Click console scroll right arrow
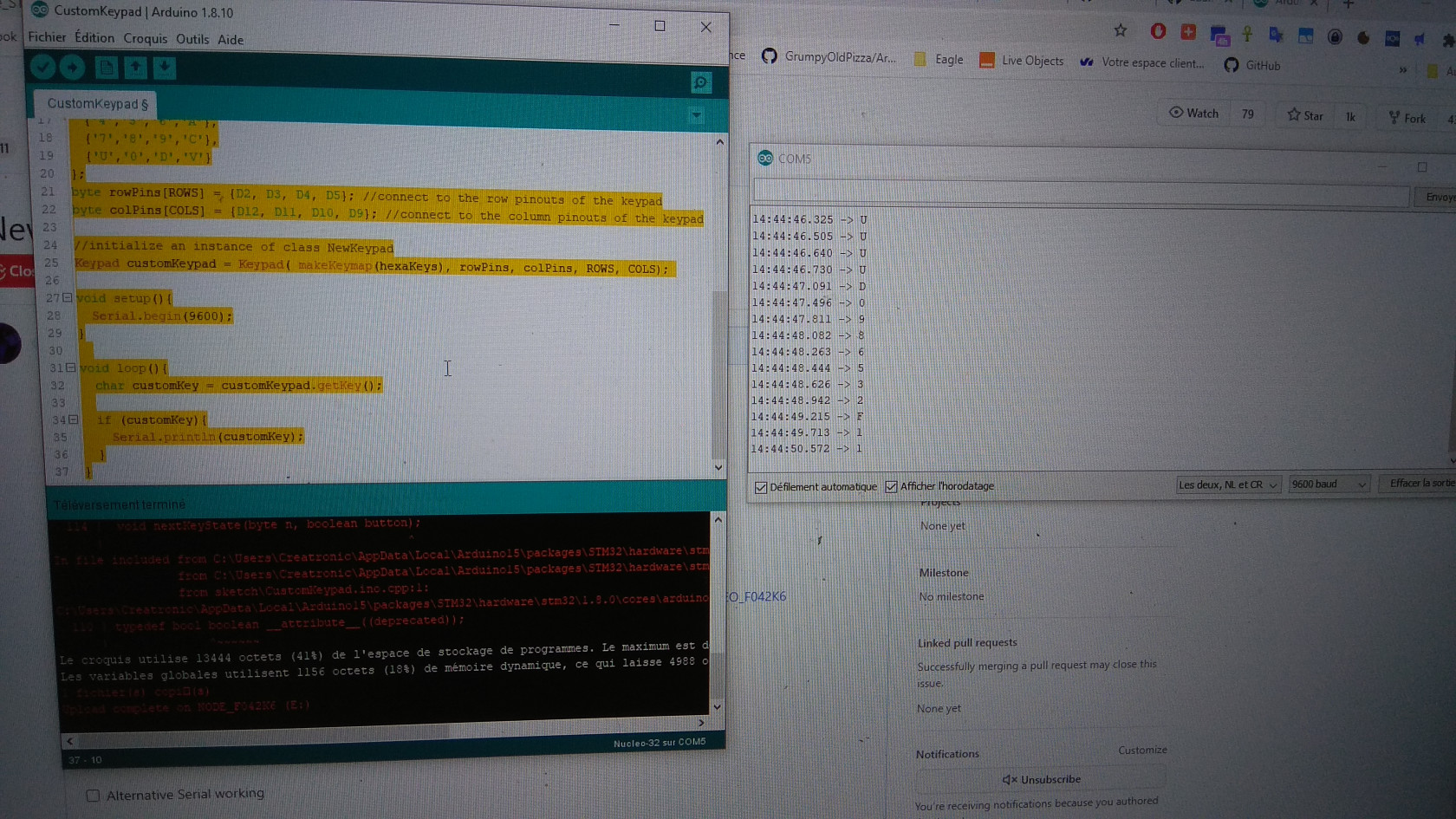Image resolution: width=1456 pixels, height=819 pixels. pos(702,722)
